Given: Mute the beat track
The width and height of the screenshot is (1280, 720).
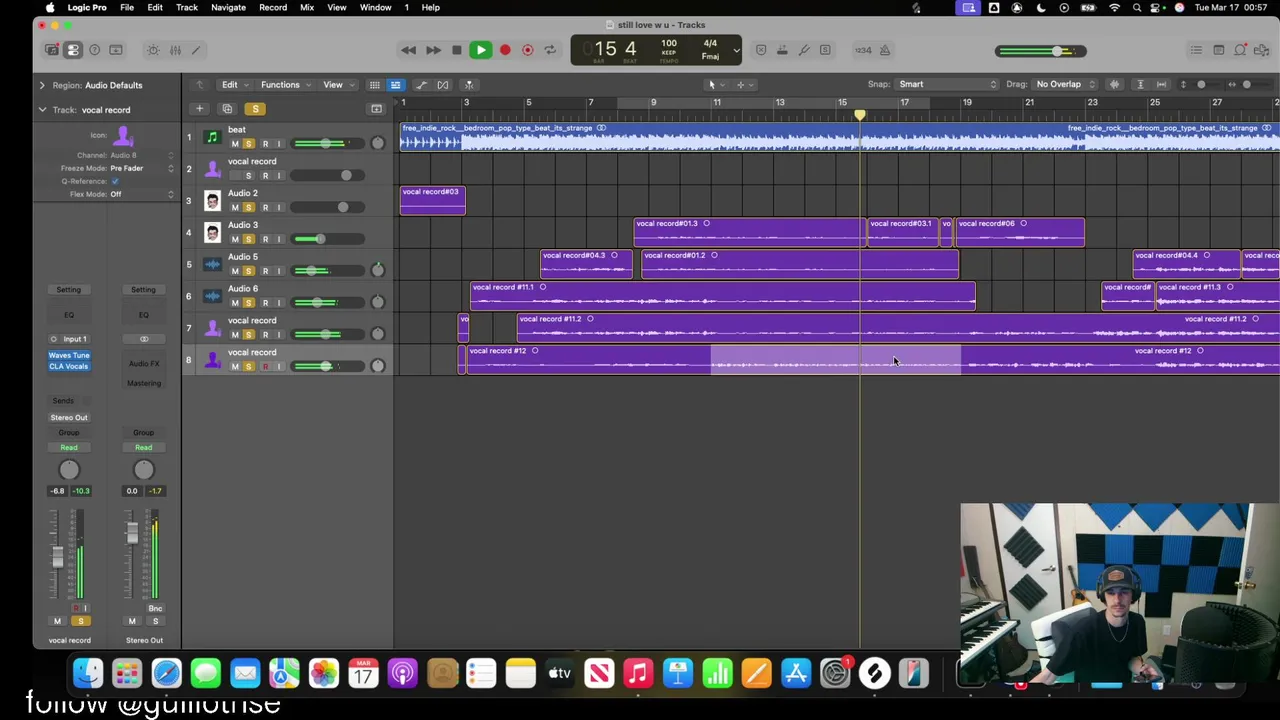Looking at the screenshot, I should point(235,144).
